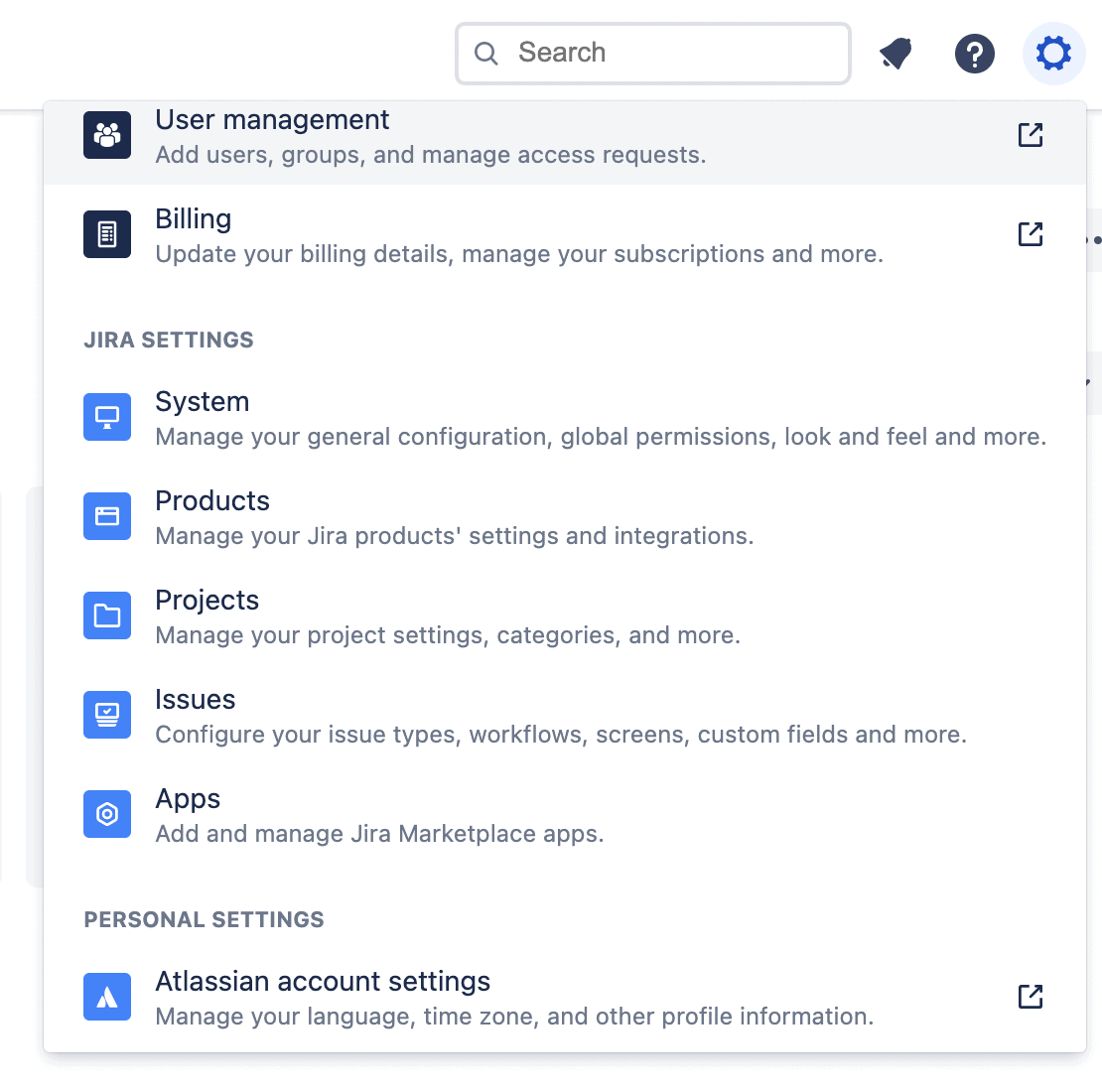This screenshot has height=1092, width=1102.
Task: Click the Issues configuration icon
Action: [106, 715]
